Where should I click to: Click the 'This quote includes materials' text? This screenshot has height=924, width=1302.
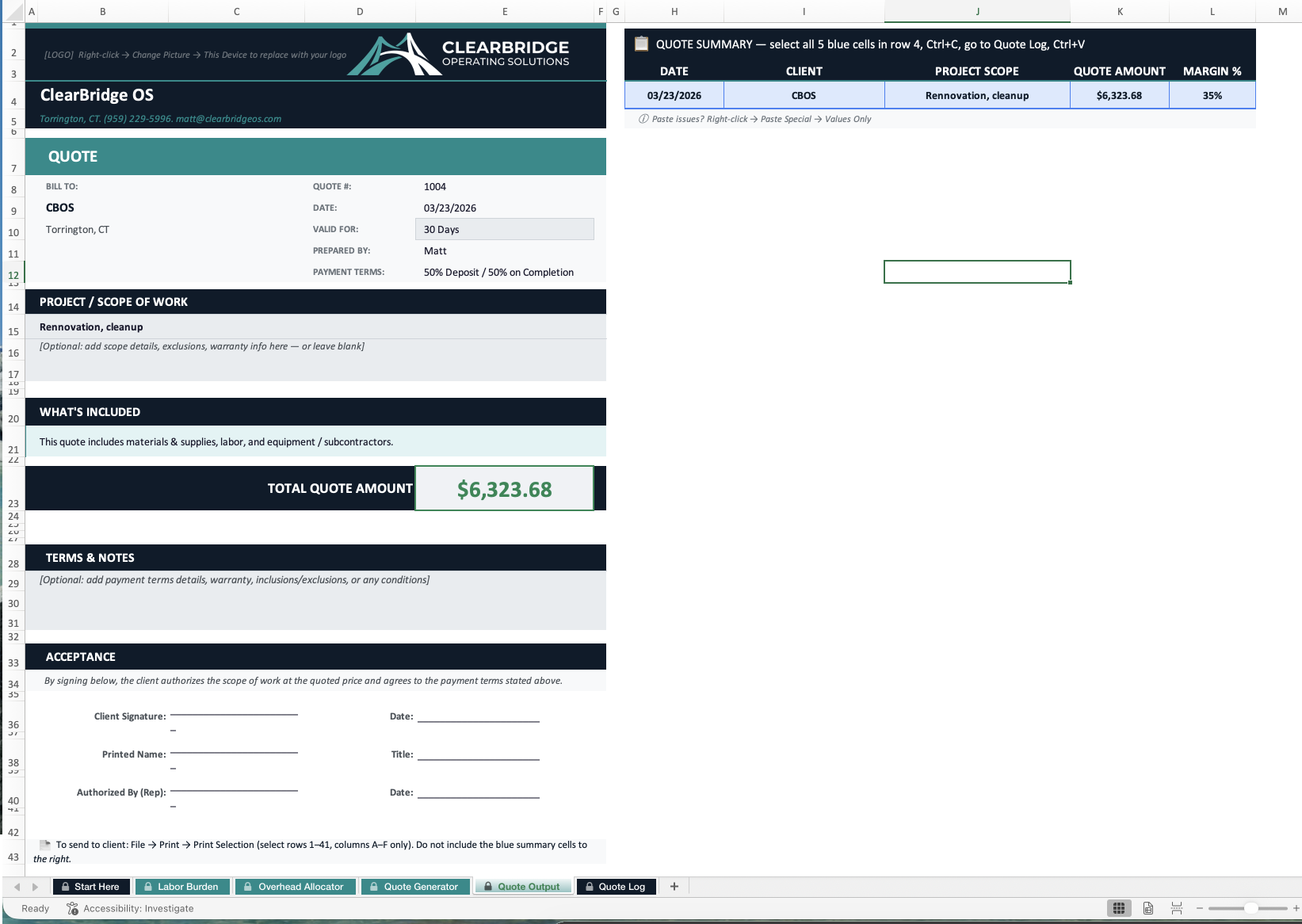[216, 442]
